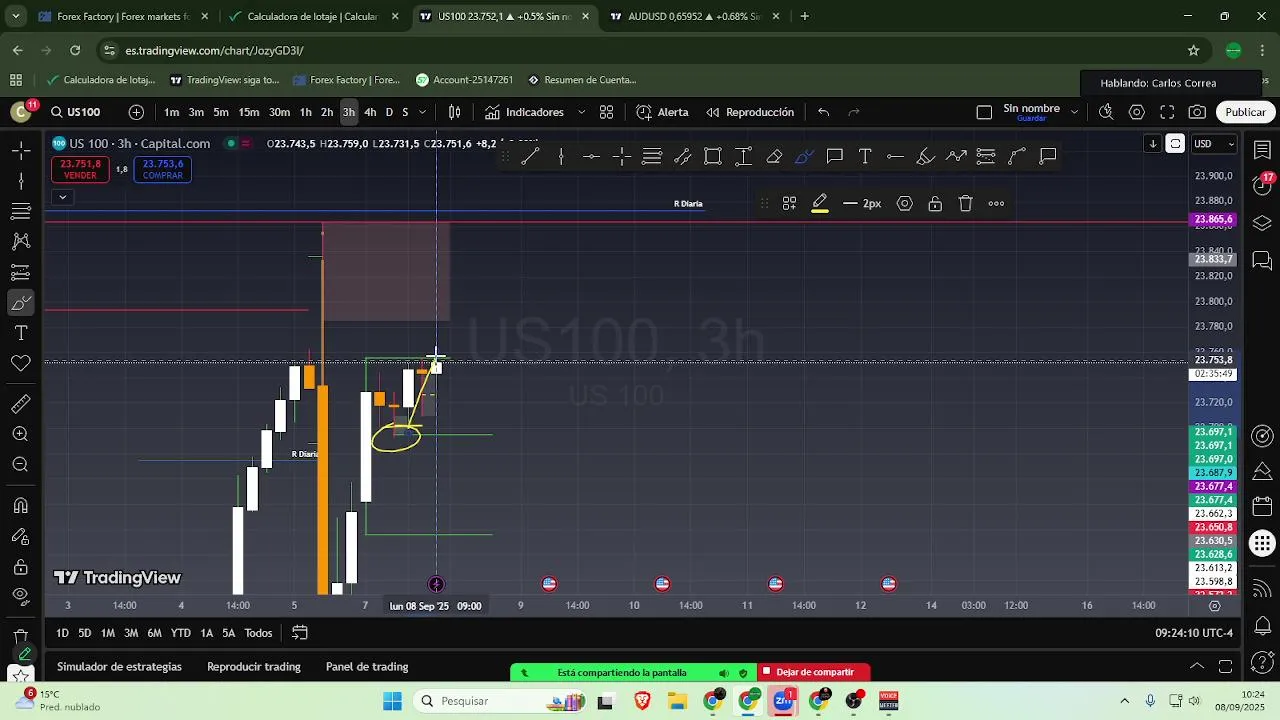
Task: Toggle stay in drawing mode pencil-lock icon
Action: point(20,537)
